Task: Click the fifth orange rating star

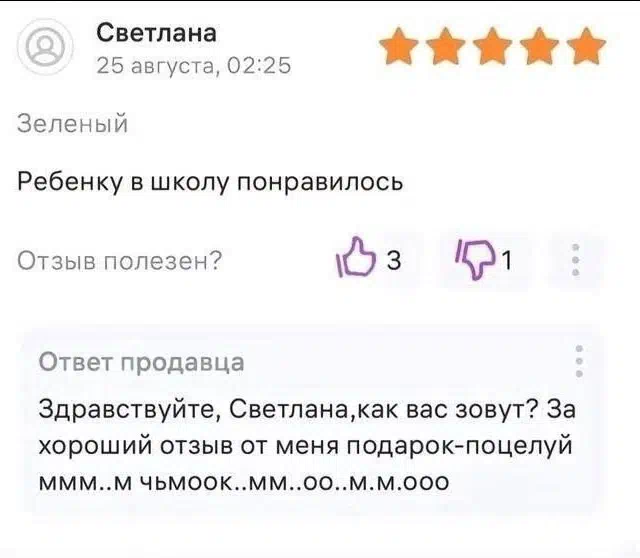Action: tap(586, 46)
